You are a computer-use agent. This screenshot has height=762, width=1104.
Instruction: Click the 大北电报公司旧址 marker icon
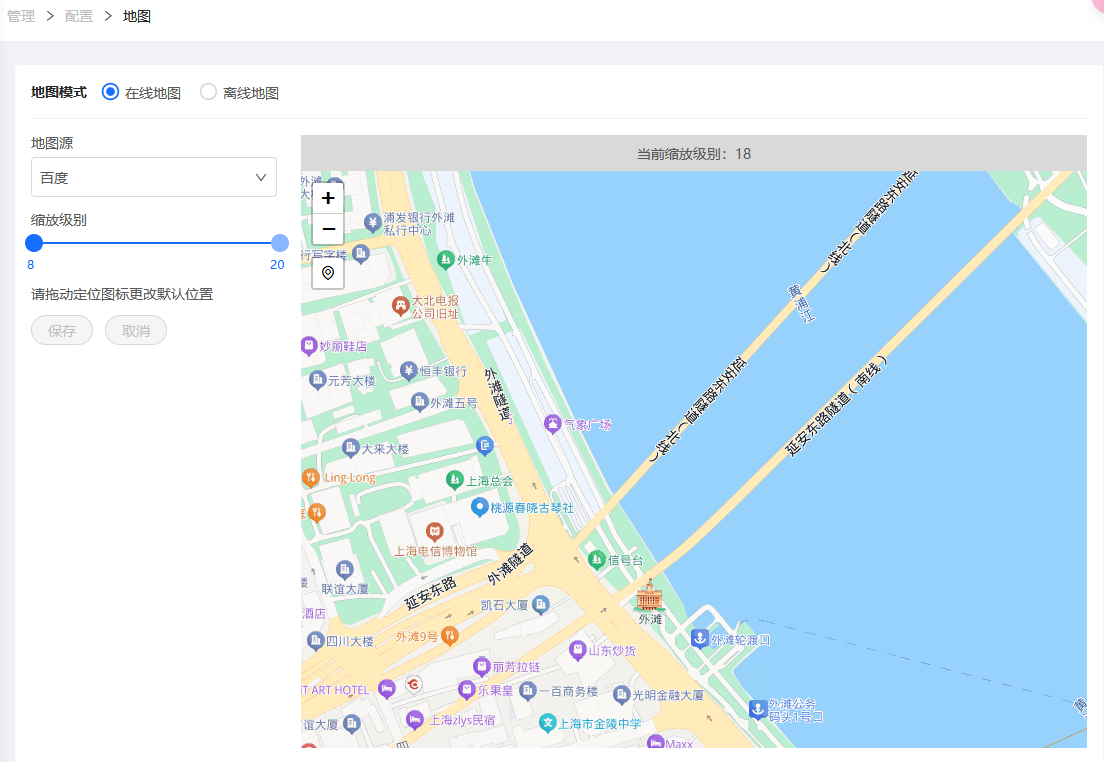click(x=401, y=306)
